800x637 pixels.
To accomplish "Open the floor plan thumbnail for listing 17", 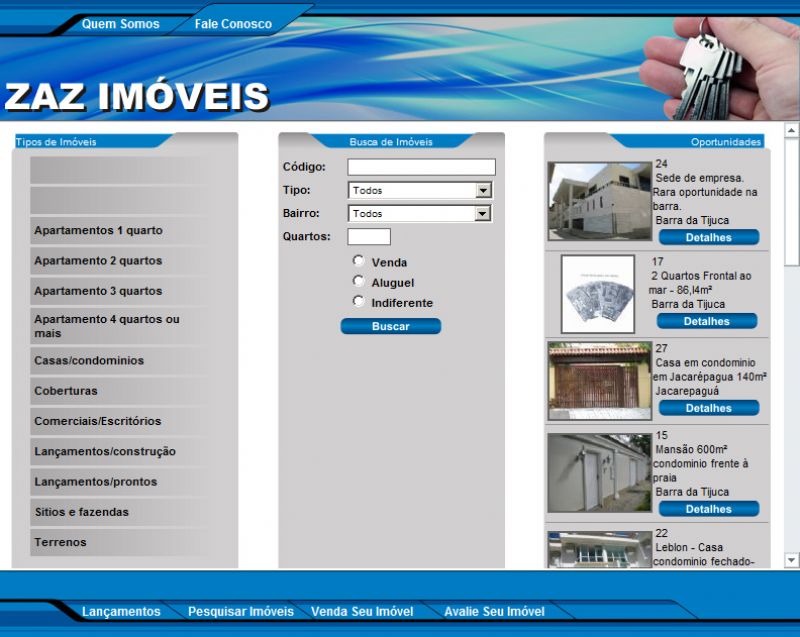I will [x=598, y=294].
